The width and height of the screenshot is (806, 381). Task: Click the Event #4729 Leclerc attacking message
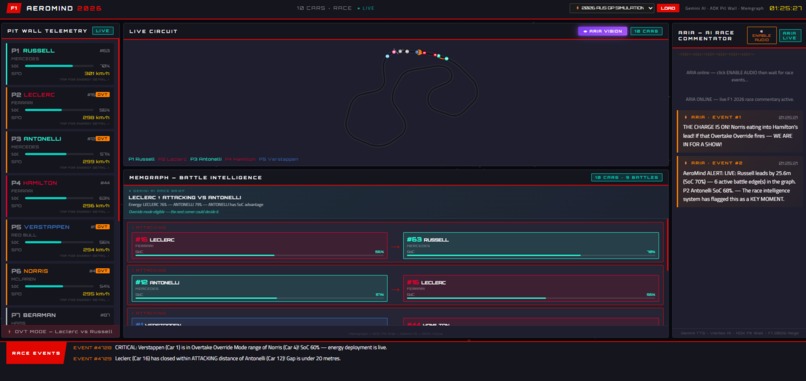pos(207,359)
